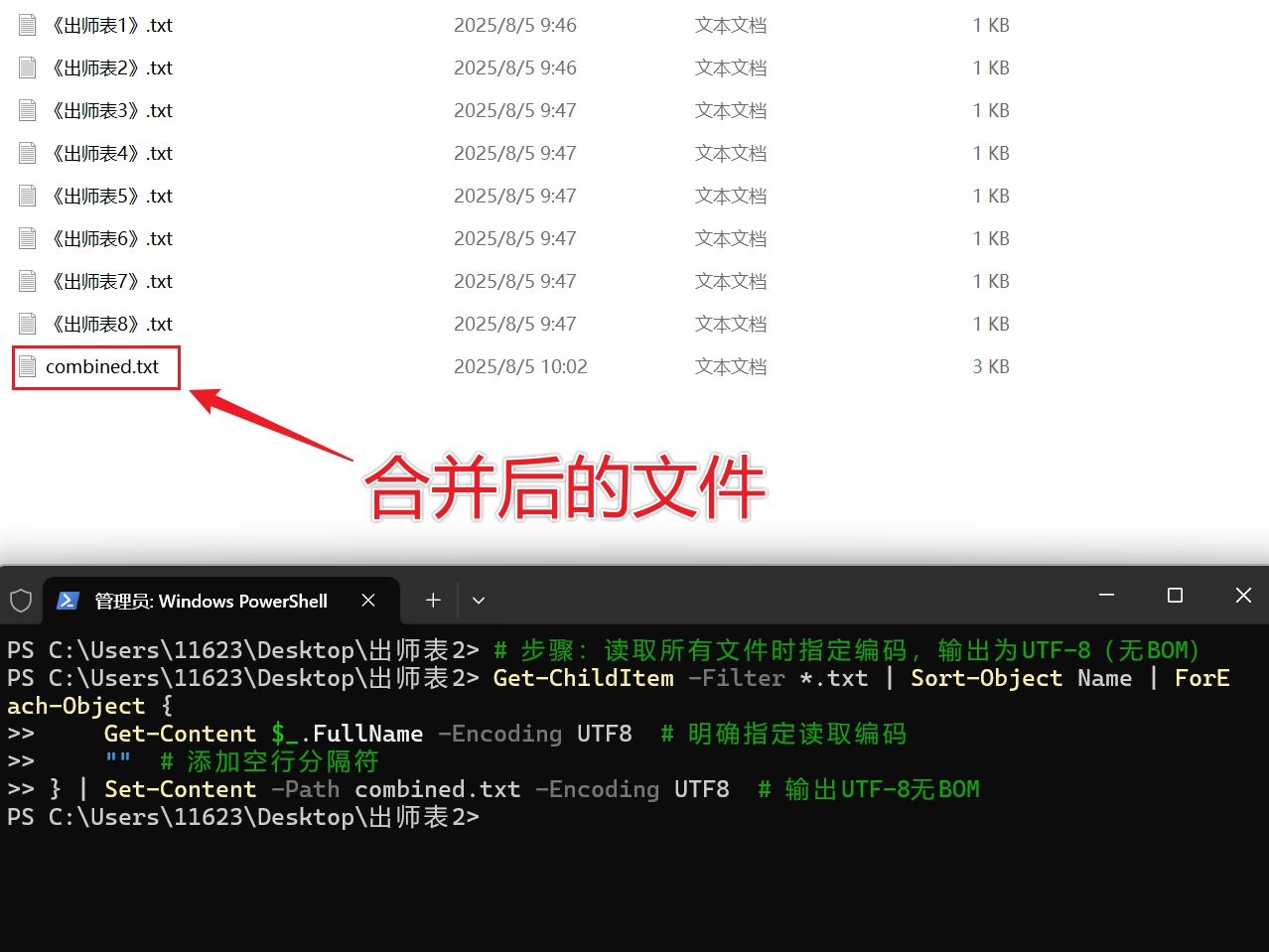Click the PowerShell icon on the terminal tab

[68, 600]
